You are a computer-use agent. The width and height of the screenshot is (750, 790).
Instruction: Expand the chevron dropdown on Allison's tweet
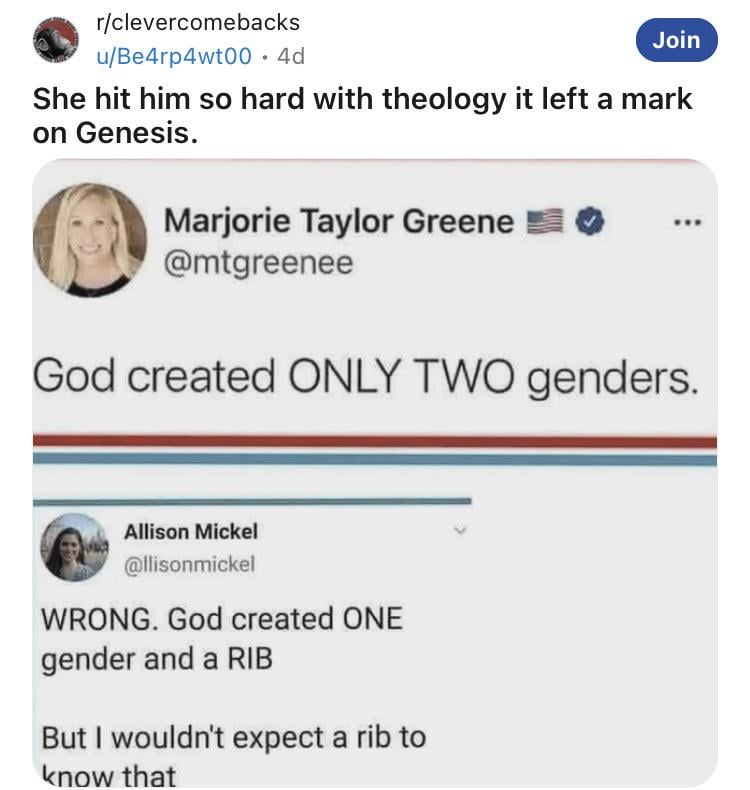coord(460,531)
